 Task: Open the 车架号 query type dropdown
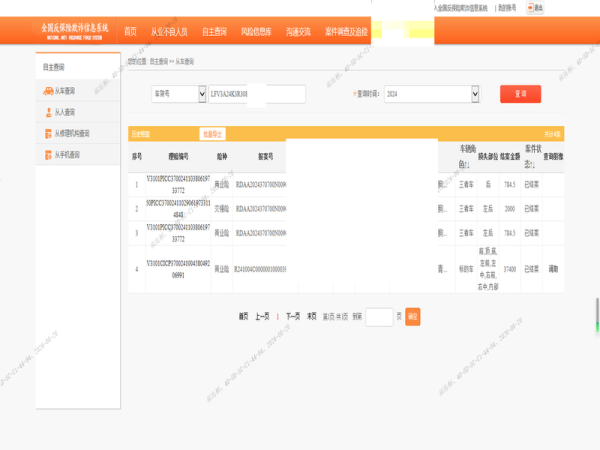click(x=179, y=94)
